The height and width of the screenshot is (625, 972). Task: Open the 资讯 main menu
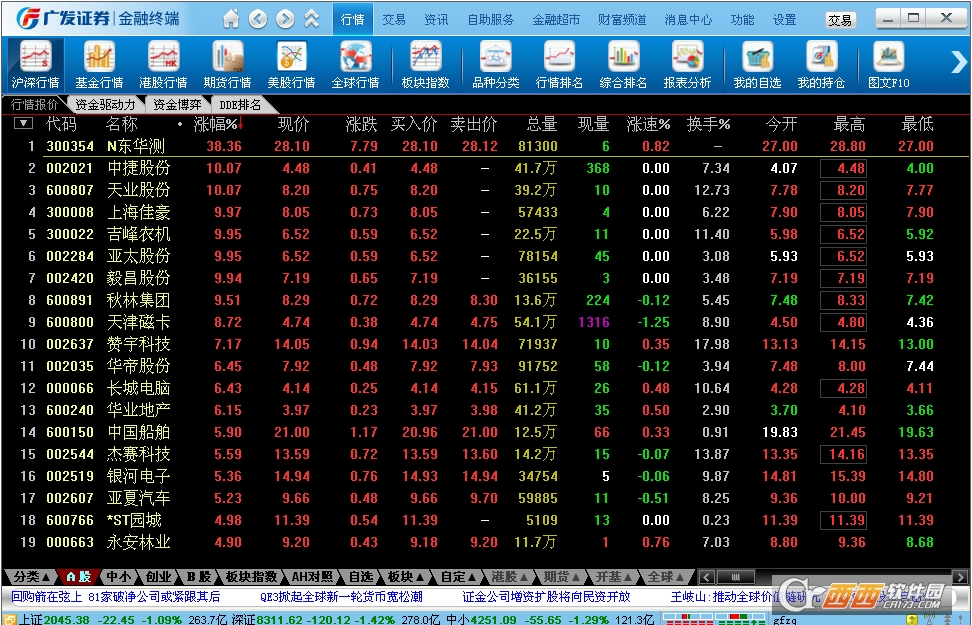[436, 19]
